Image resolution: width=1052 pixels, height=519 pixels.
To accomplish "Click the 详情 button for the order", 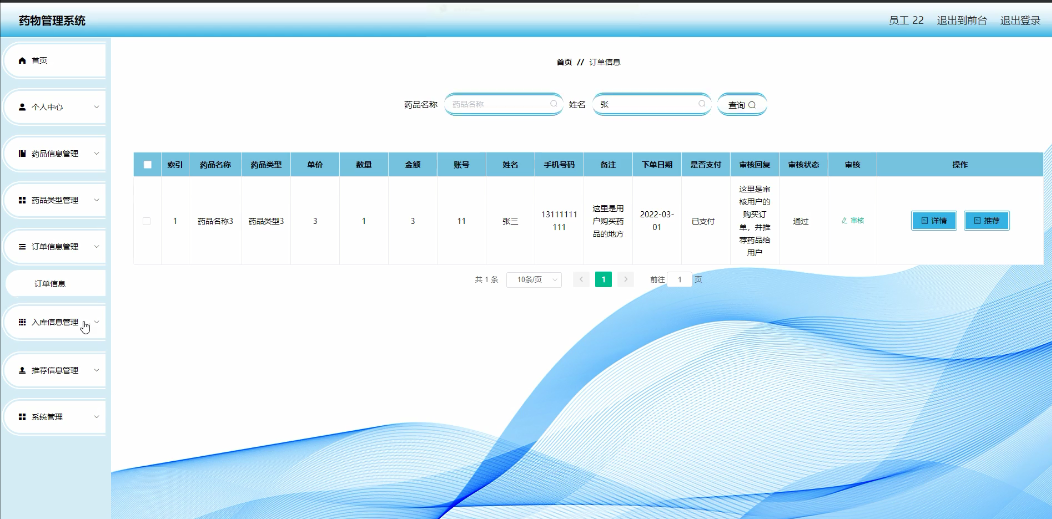I will [933, 221].
